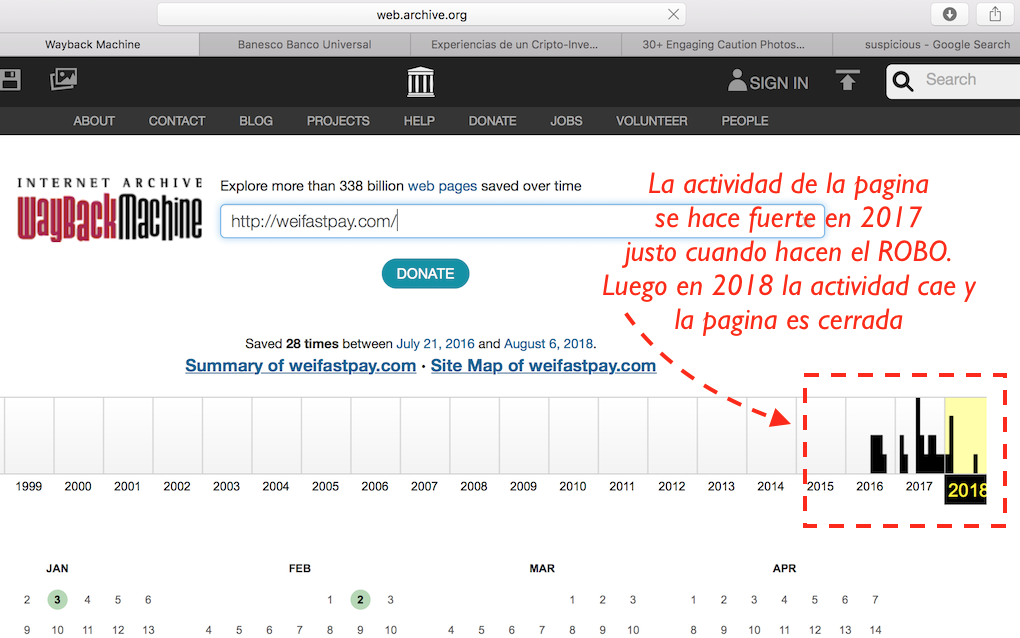Switch to Banesco Banco Universal tab
Image resolution: width=1020 pixels, height=638 pixels.
point(304,44)
